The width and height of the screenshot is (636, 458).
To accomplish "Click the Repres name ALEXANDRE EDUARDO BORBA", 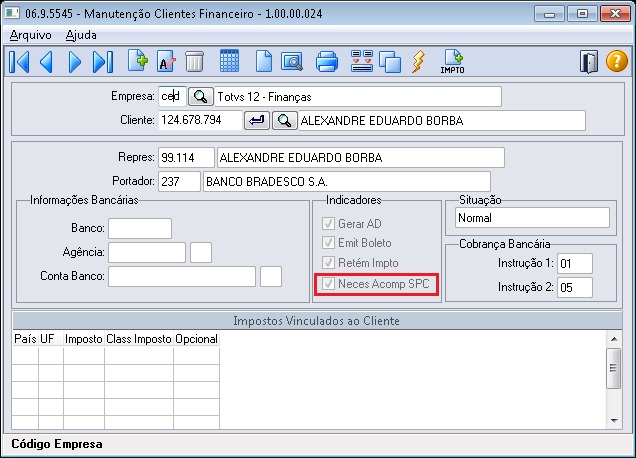I will pos(361,157).
